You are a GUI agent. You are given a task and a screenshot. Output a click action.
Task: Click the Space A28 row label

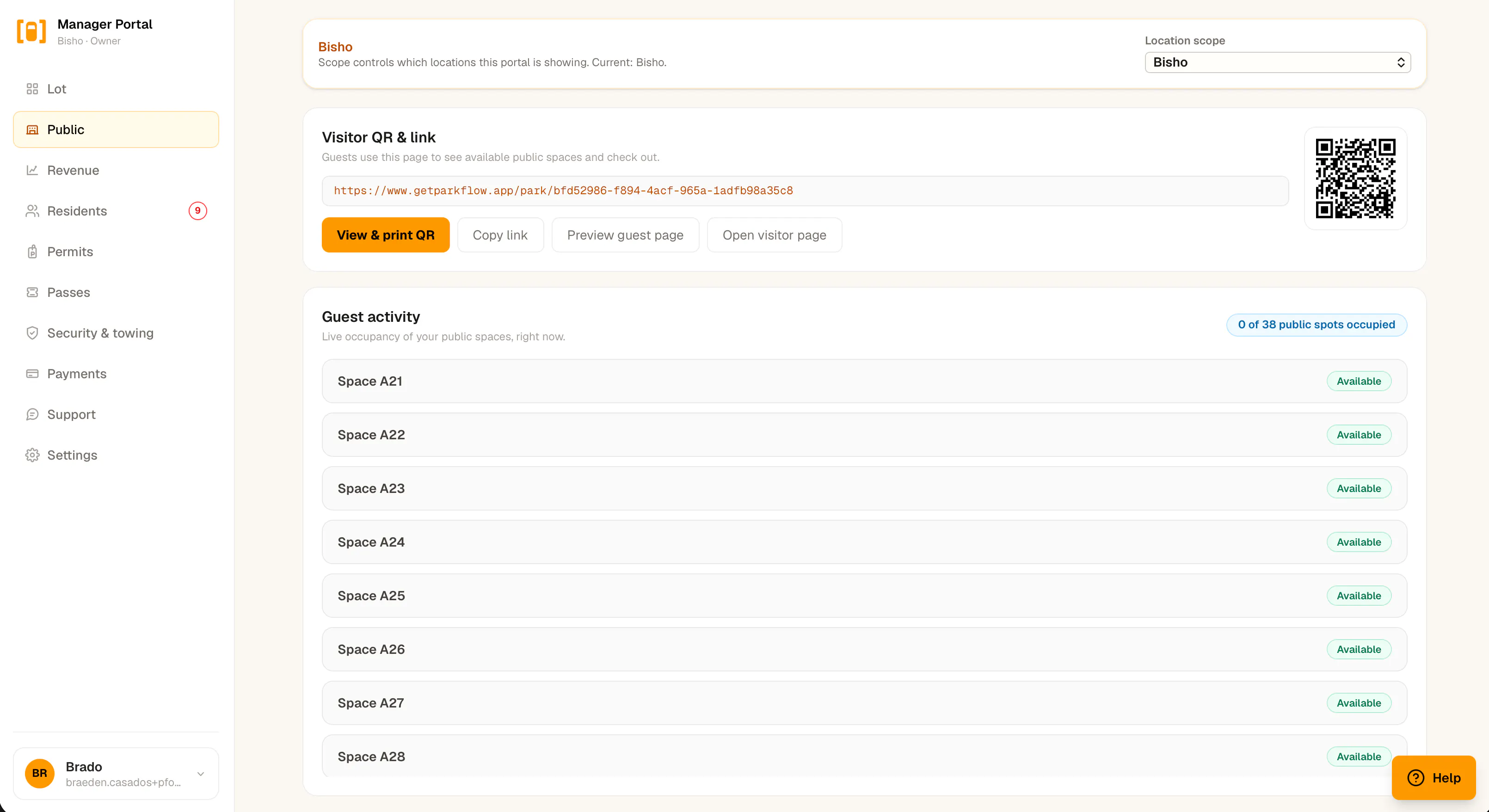coord(371,757)
